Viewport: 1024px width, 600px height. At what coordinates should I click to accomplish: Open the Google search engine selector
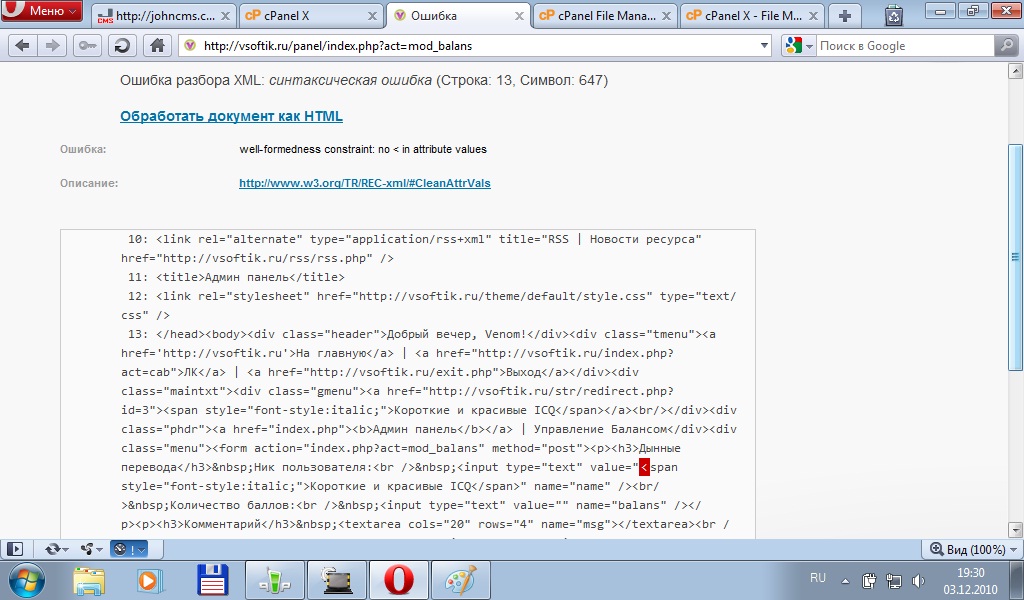799,46
